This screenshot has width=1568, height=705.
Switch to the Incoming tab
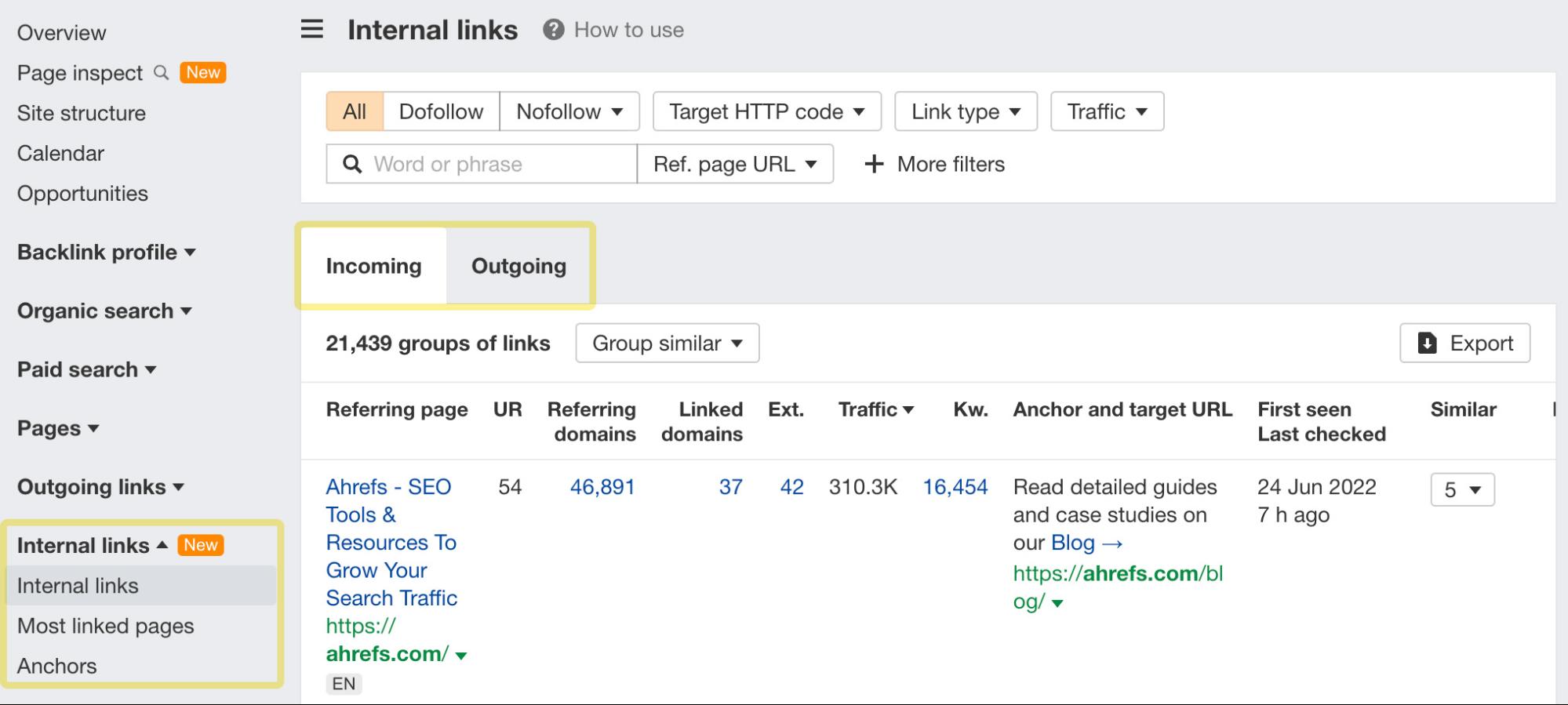pyautogui.click(x=373, y=266)
